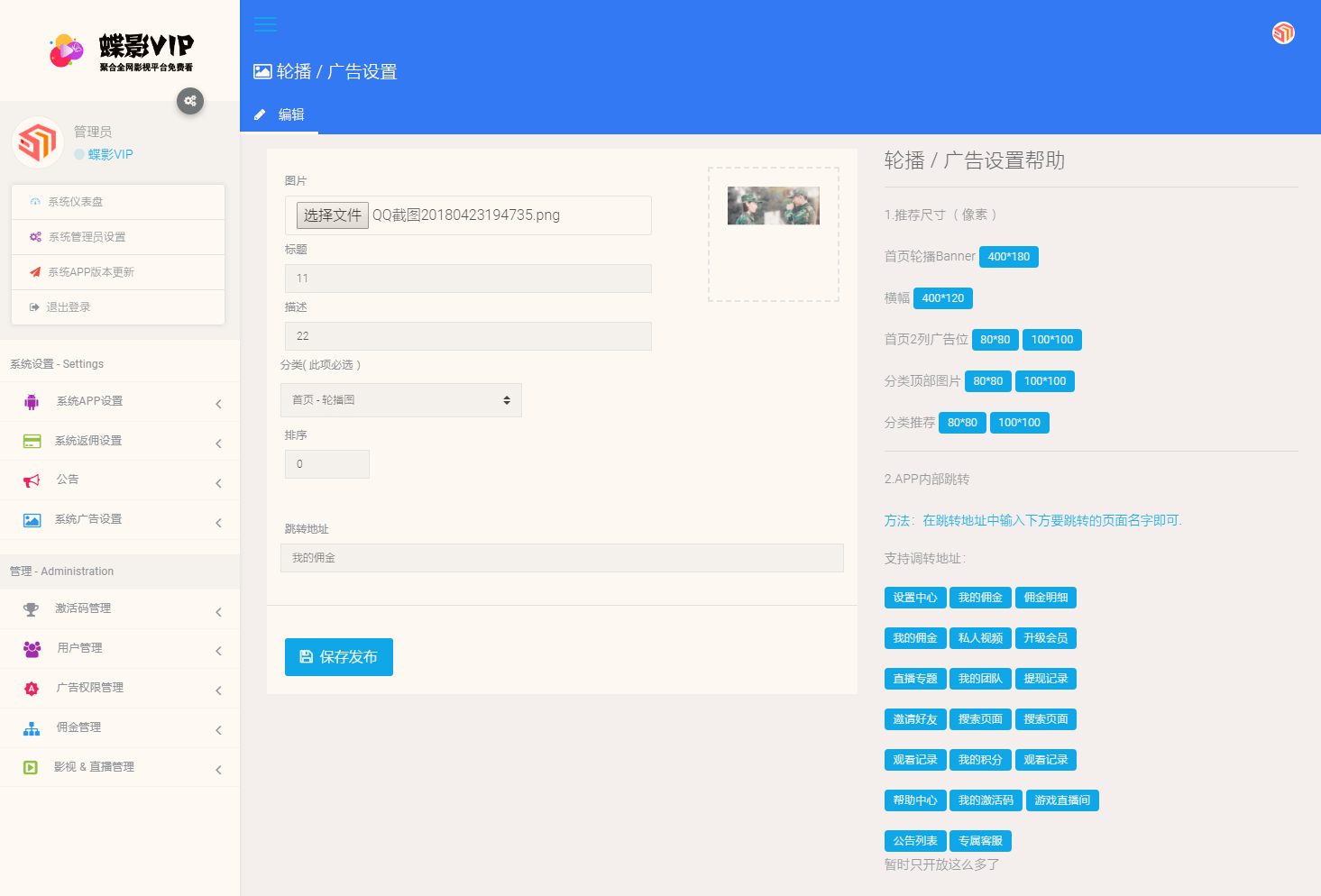Viewport: 1321px width, 896px height.
Task: Click the trophy icon for 激活码管理
Action: pos(32,609)
